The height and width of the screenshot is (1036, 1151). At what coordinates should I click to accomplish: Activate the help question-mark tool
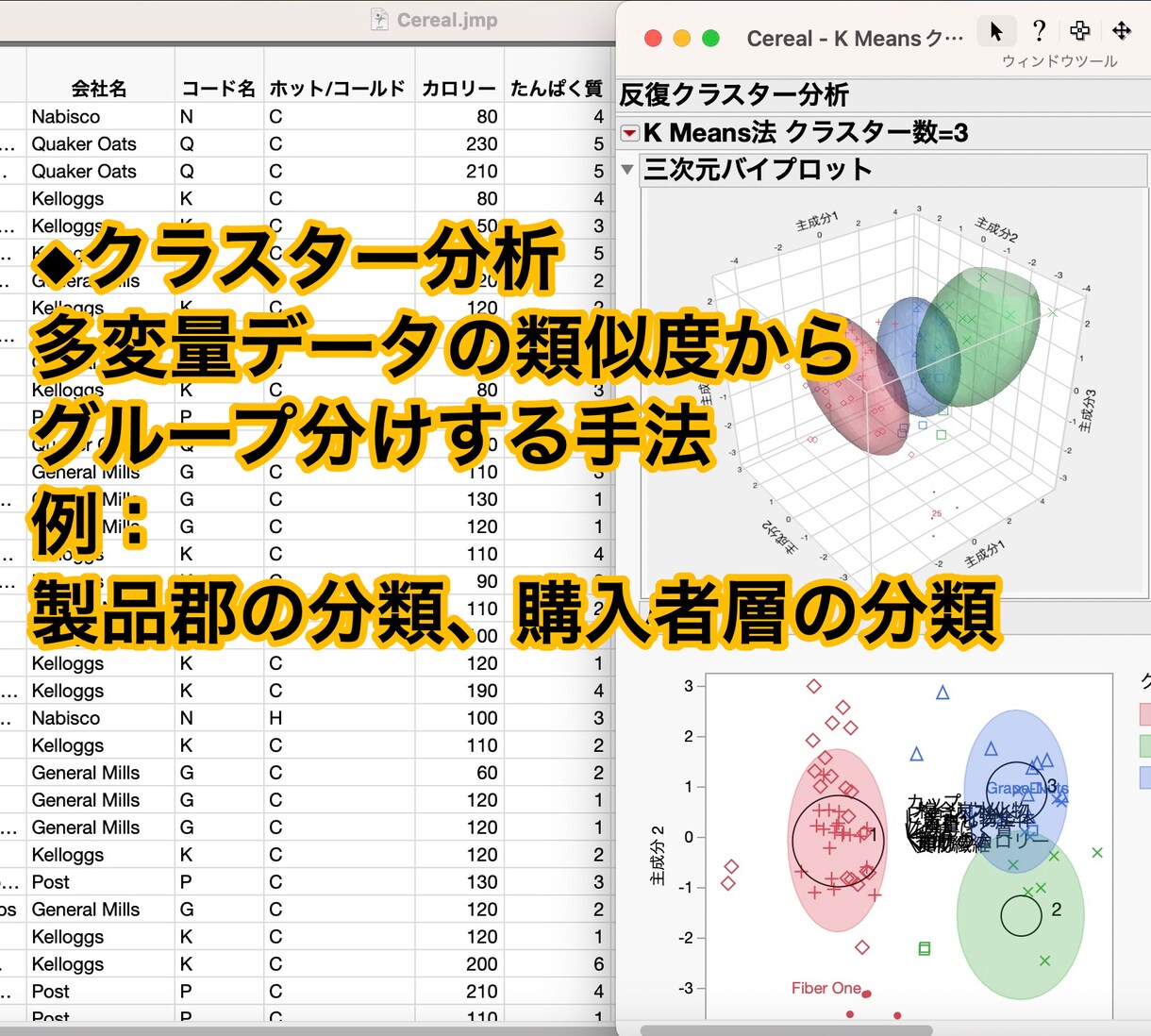point(1039,31)
